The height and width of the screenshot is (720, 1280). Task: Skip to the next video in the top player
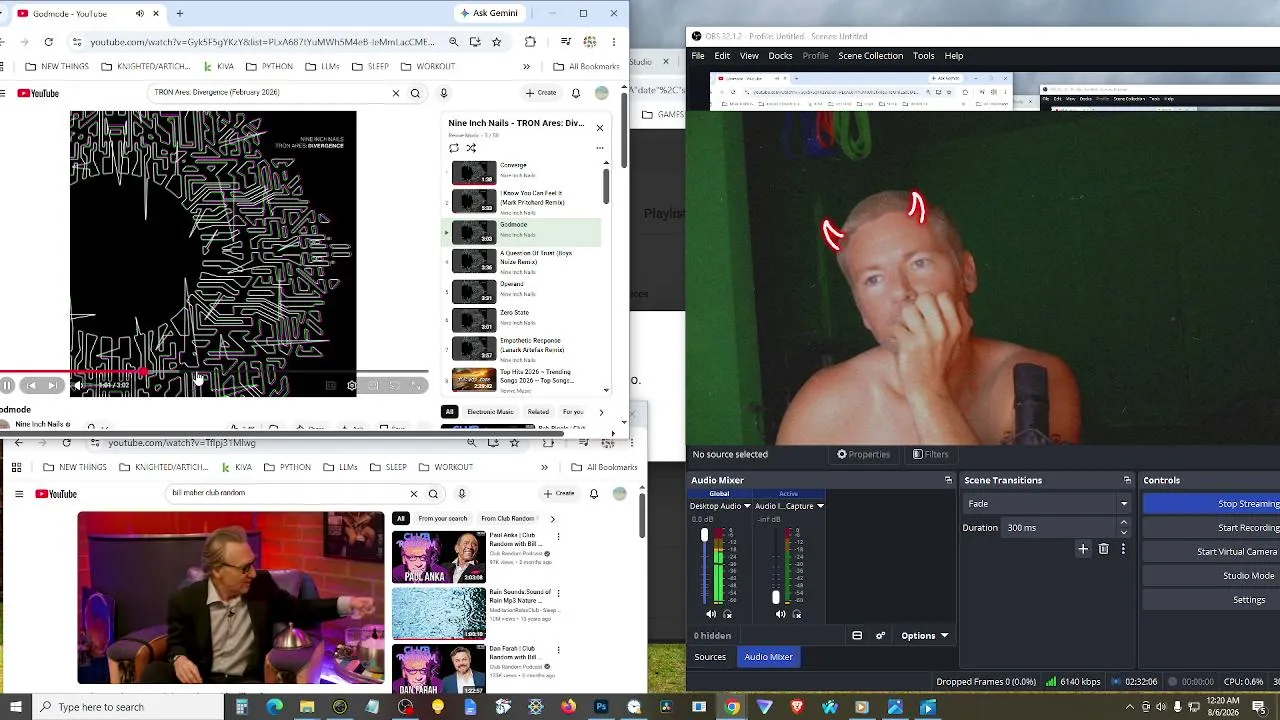point(52,385)
